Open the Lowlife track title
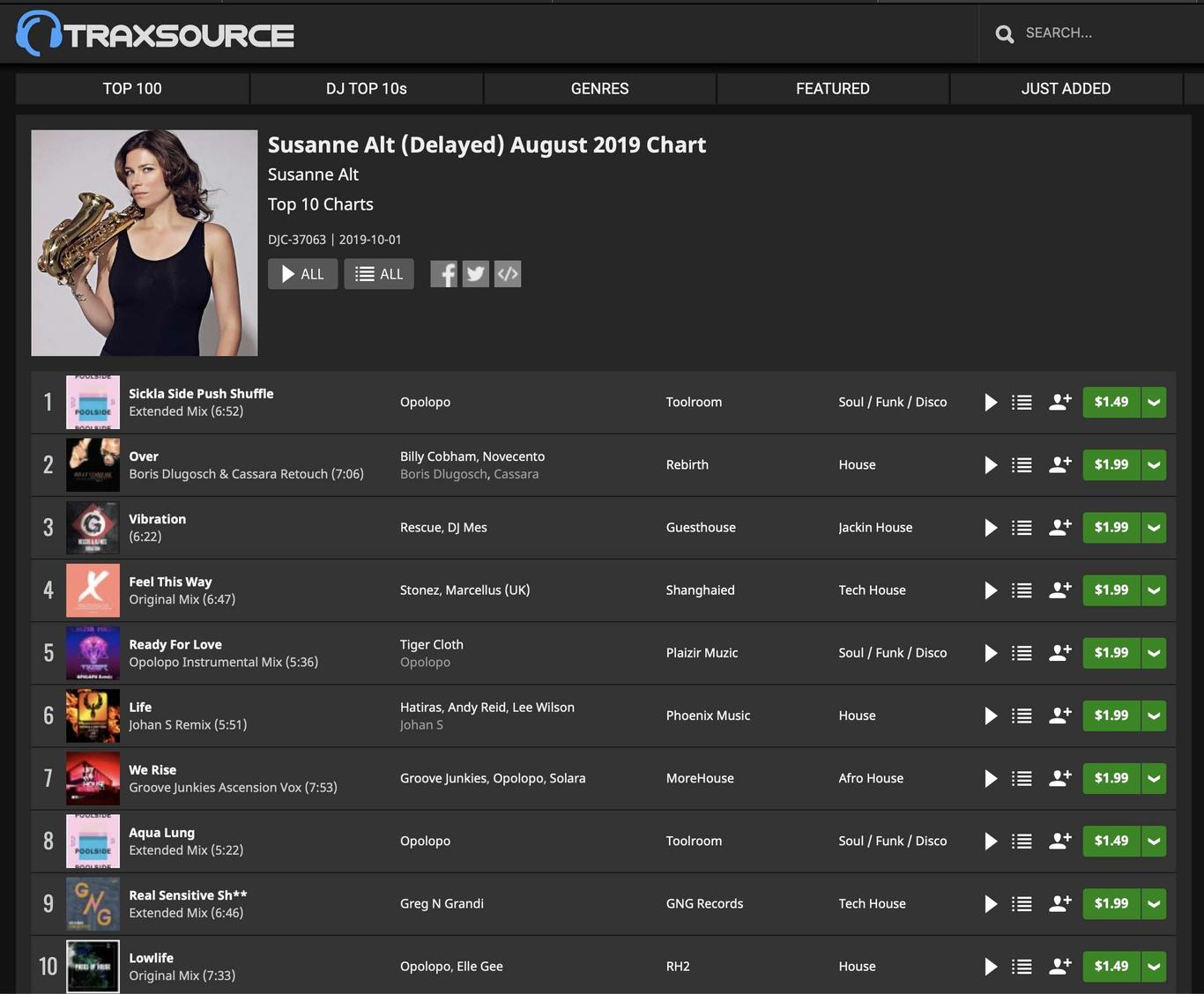This screenshot has width=1204, height=994. point(152,958)
